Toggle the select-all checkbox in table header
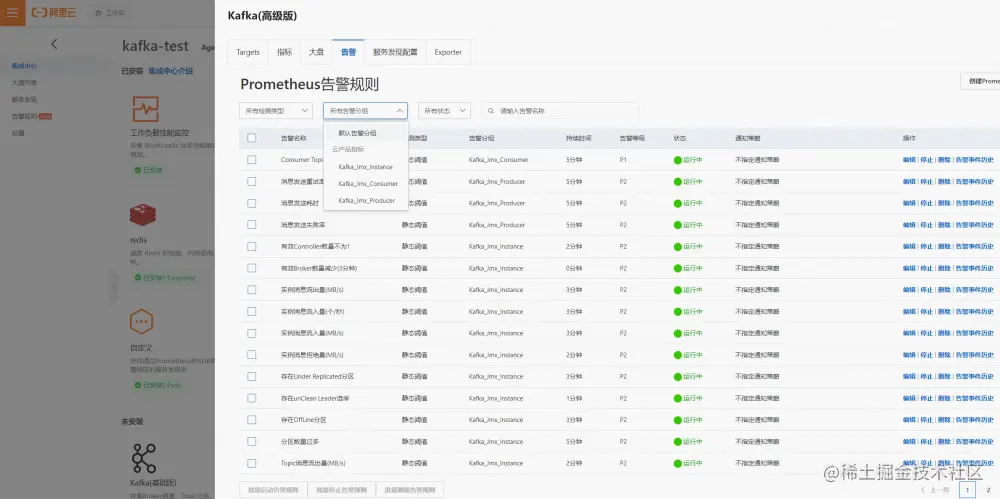This screenshot has height=499, width=1000. (251, 138)
